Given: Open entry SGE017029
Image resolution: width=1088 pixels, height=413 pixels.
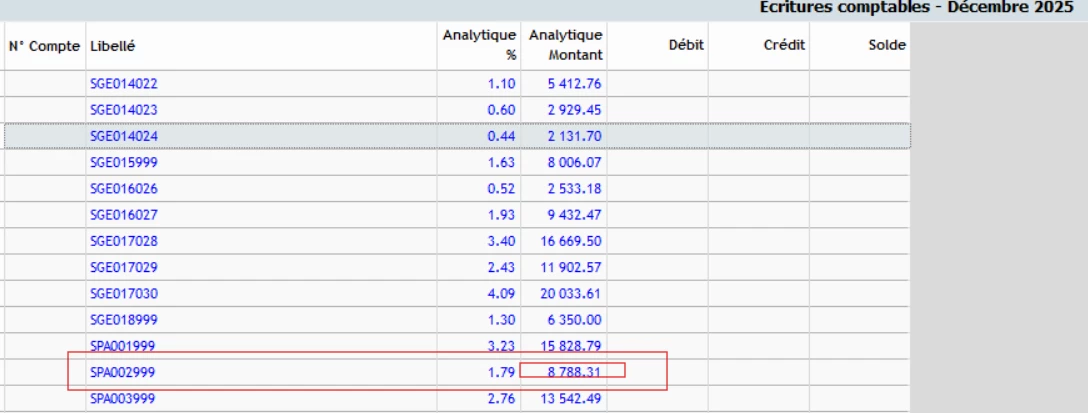Looking at the screenshot, I should coord(124,267).
